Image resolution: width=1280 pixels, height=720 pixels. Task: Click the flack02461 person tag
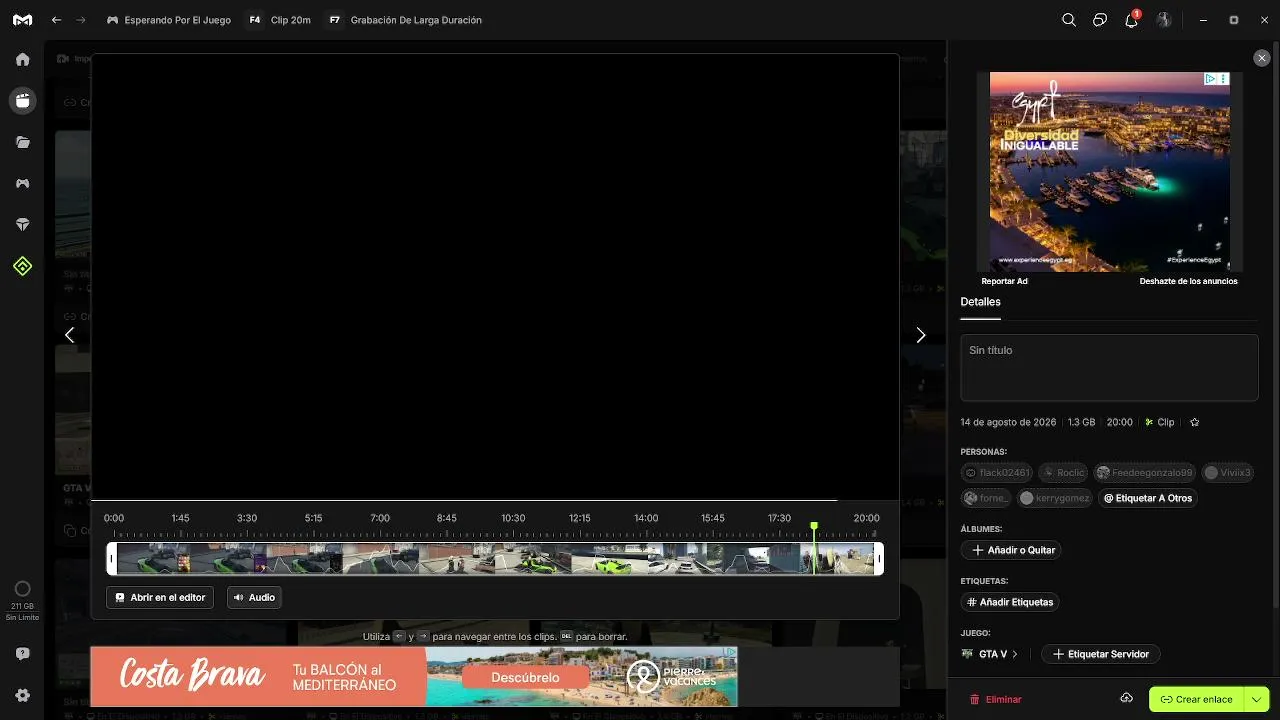(x=997, y=473)
